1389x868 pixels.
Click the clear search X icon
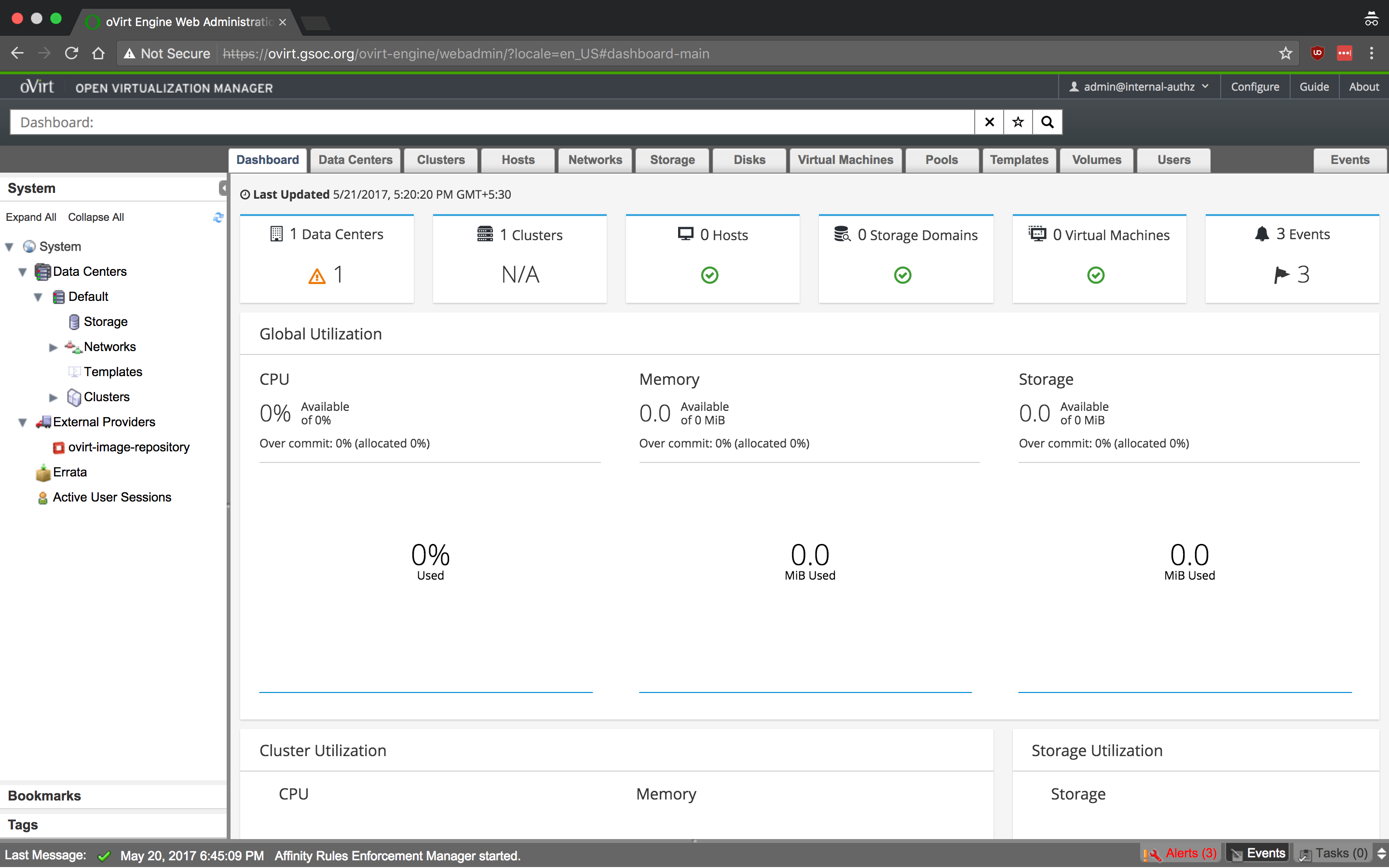(x=989, y=122)
